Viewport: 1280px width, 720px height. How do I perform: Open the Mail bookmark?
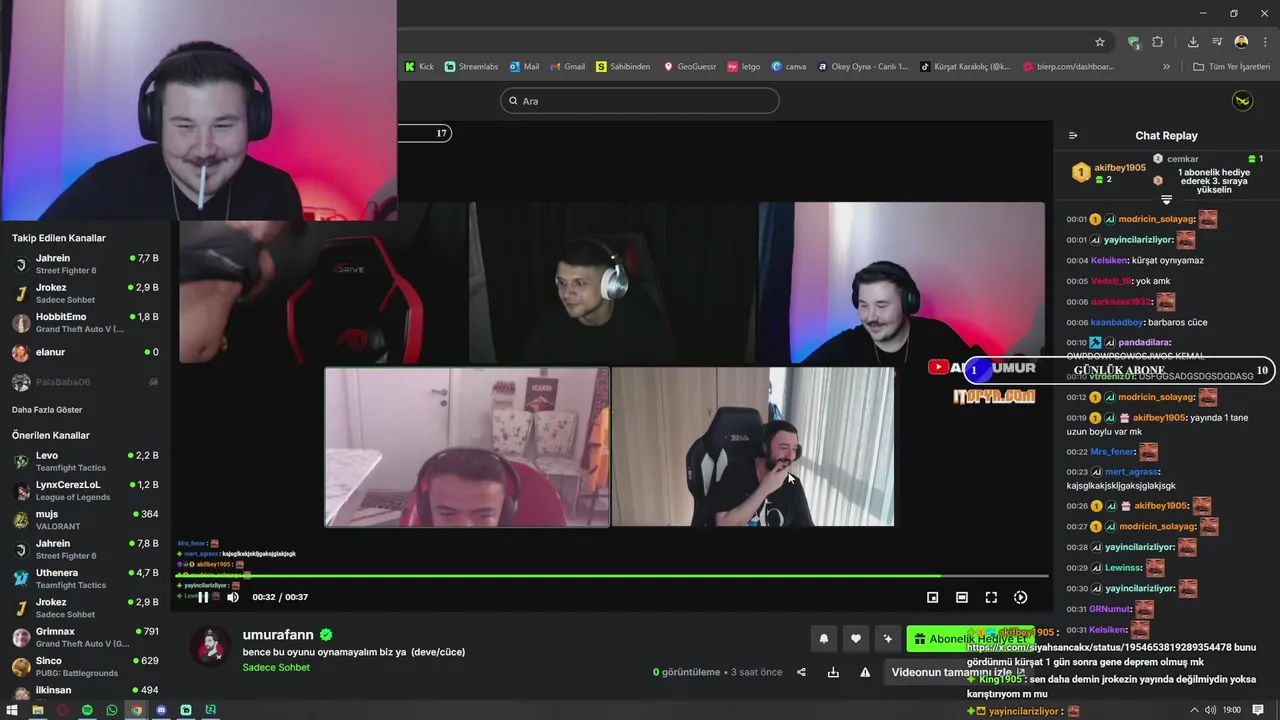tap(524, 67)
